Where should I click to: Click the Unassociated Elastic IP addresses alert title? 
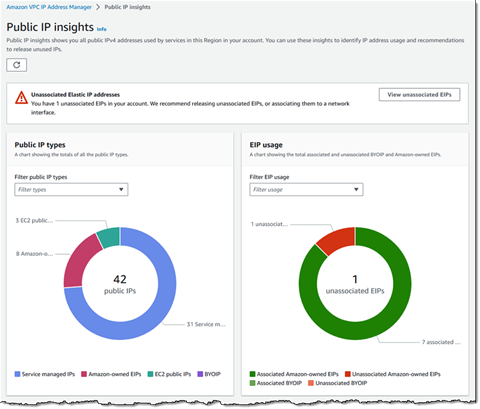coord(75,95)
